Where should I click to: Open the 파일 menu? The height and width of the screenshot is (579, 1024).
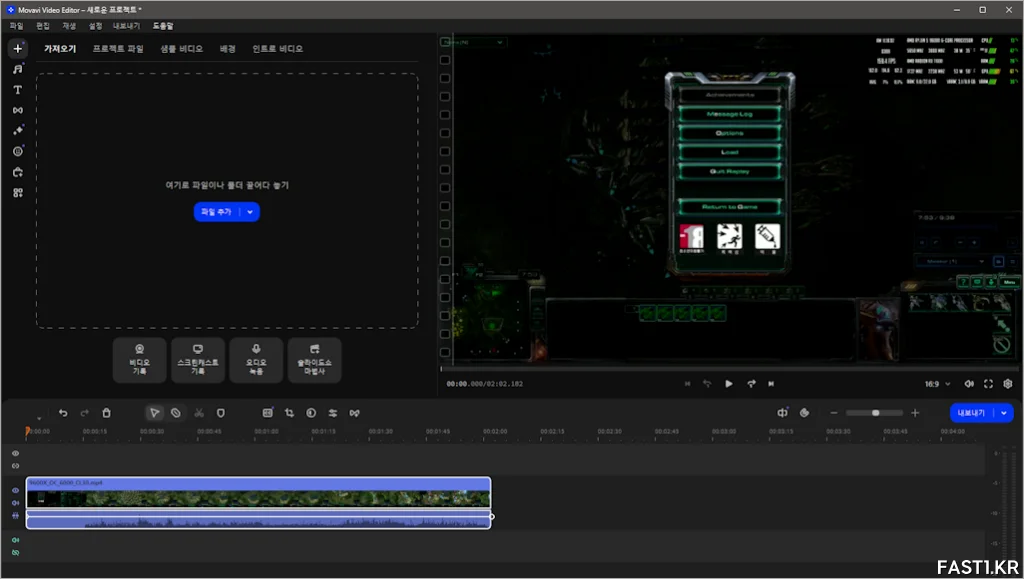click(x=16, y=26)
